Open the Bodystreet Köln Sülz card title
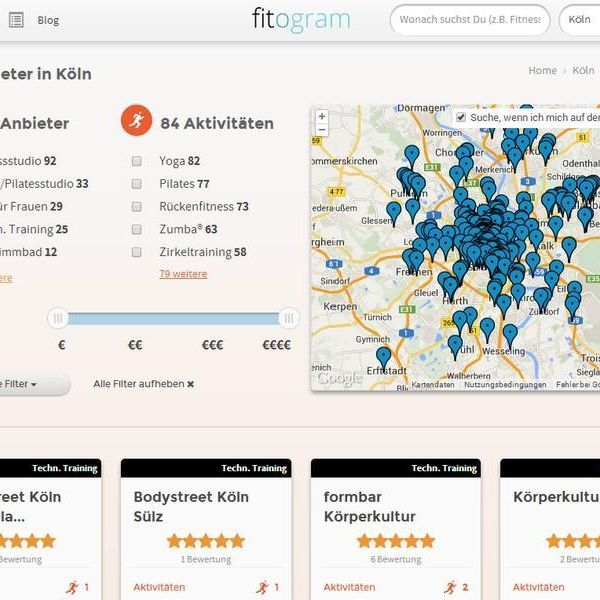This screenshot has height=600, width=600. [191, 507]
